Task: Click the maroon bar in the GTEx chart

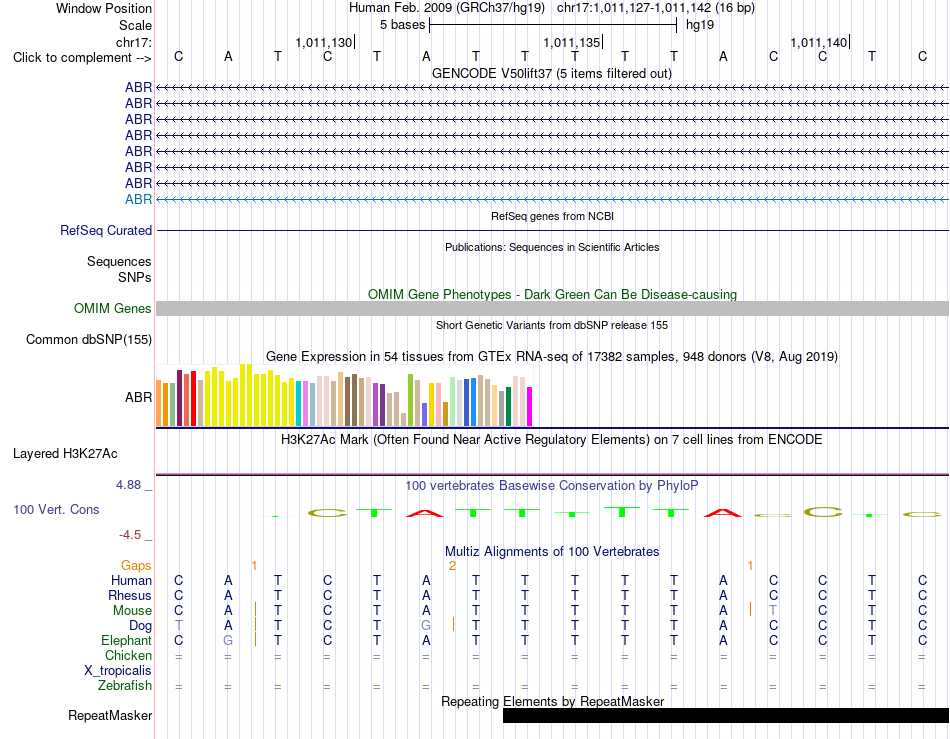Action: point(179,398)
